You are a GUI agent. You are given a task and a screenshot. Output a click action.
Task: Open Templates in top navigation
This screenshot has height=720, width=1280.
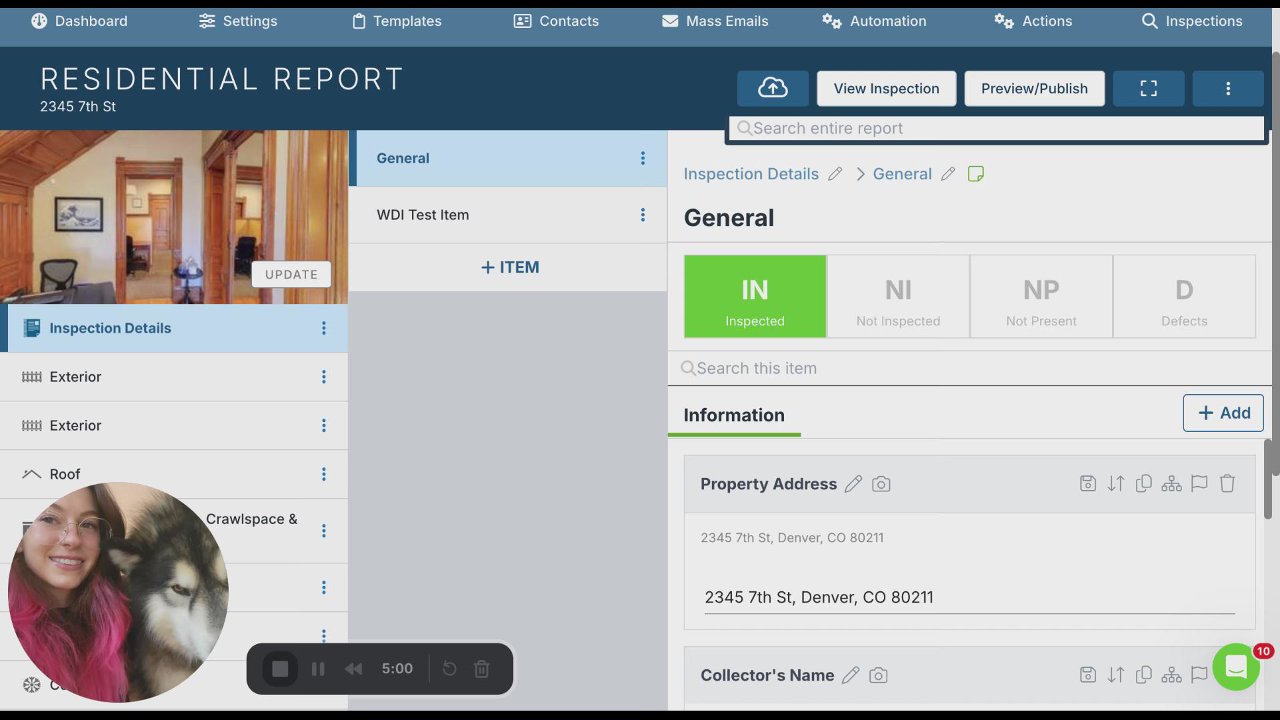[x=397, y=21]
